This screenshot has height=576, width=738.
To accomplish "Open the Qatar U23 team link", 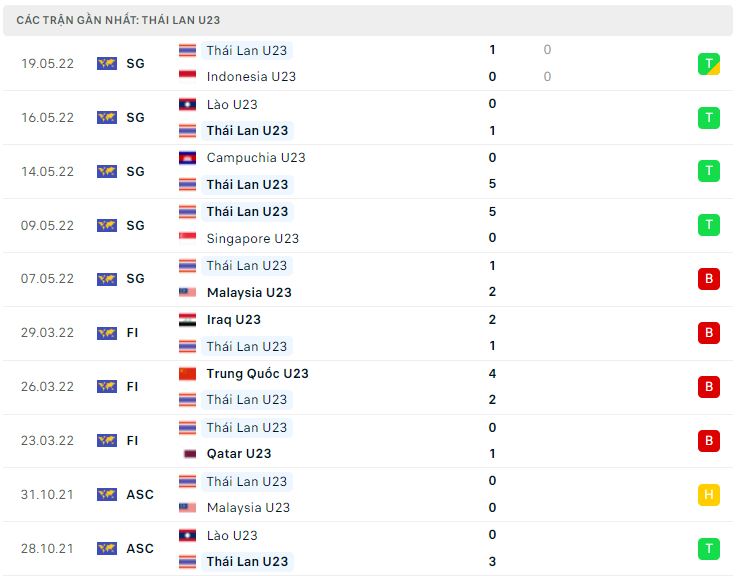I will point(238,454).
